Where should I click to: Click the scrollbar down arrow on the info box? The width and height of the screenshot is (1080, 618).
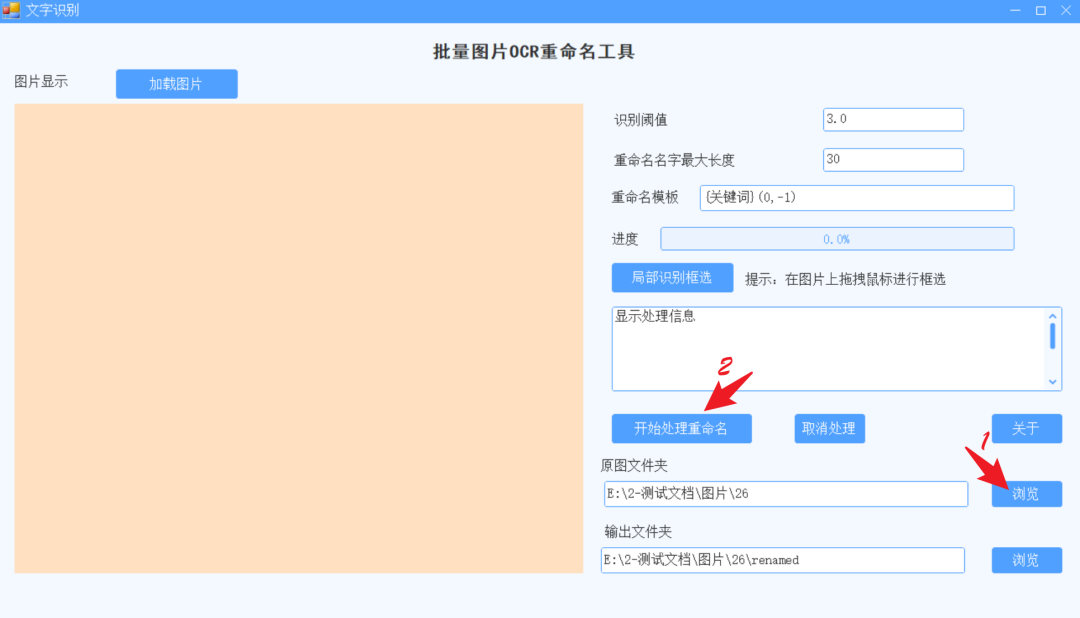coord(1053,382)
